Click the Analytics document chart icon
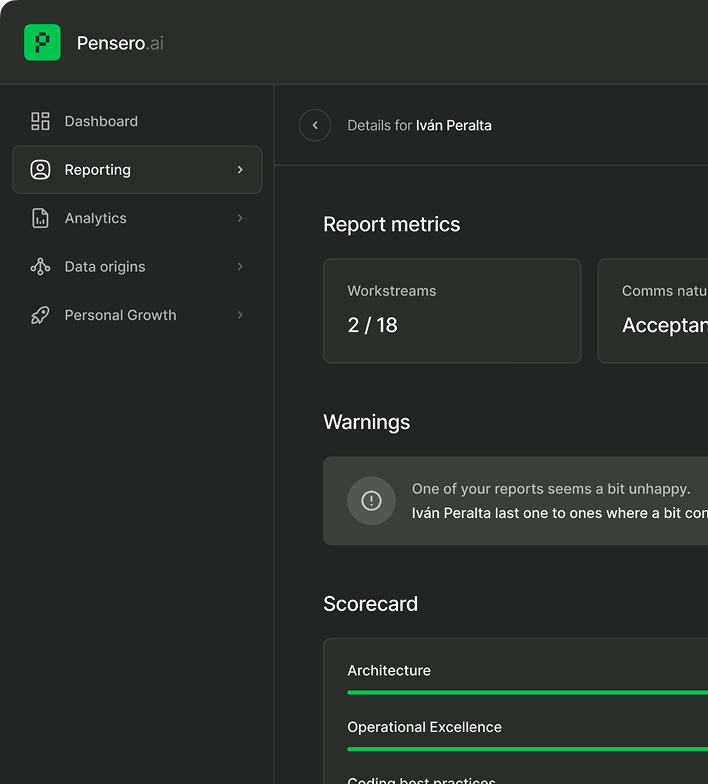 coord(40,218)
